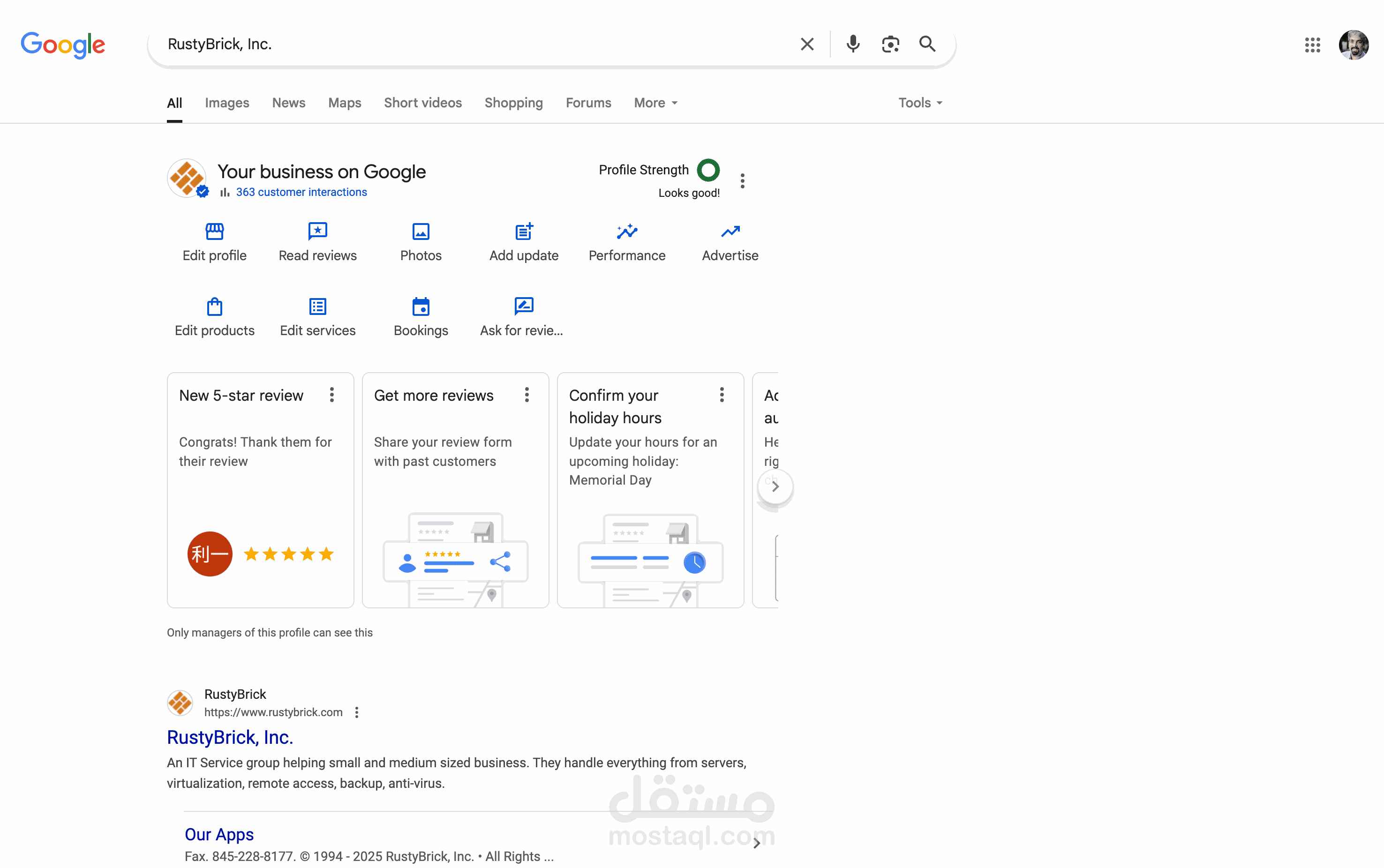1384x868 pixels.
Task: Click Advertise trend icon
Action: click(730, 232)
